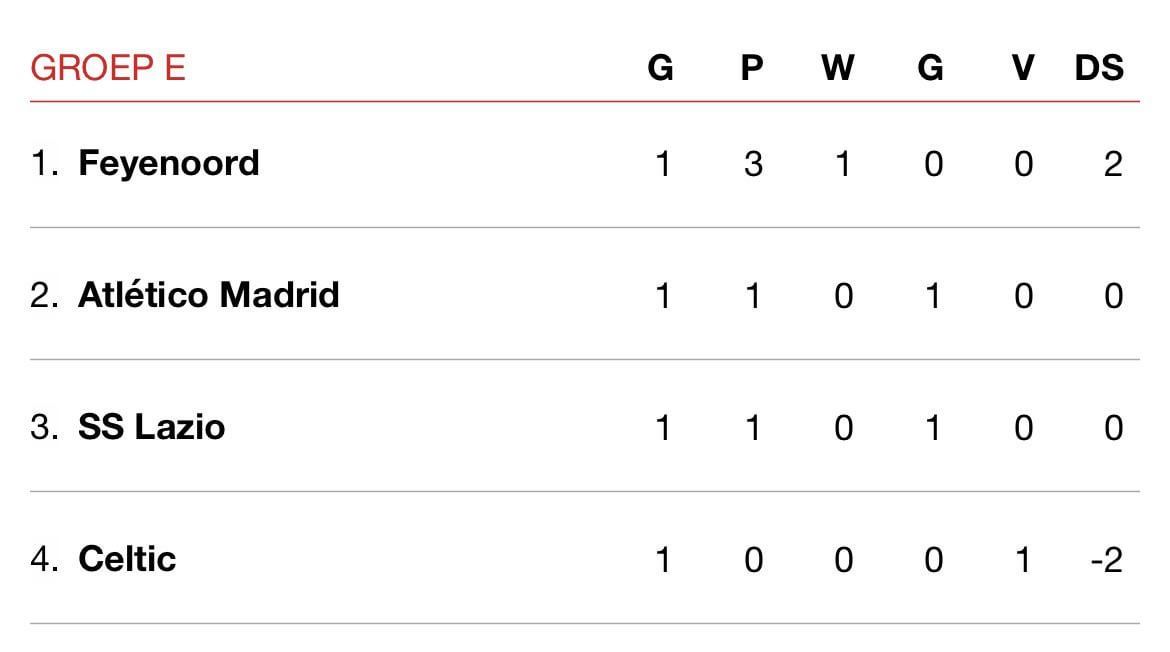Click rank number 2. beside Atlético Madrid

coord(45,295)
